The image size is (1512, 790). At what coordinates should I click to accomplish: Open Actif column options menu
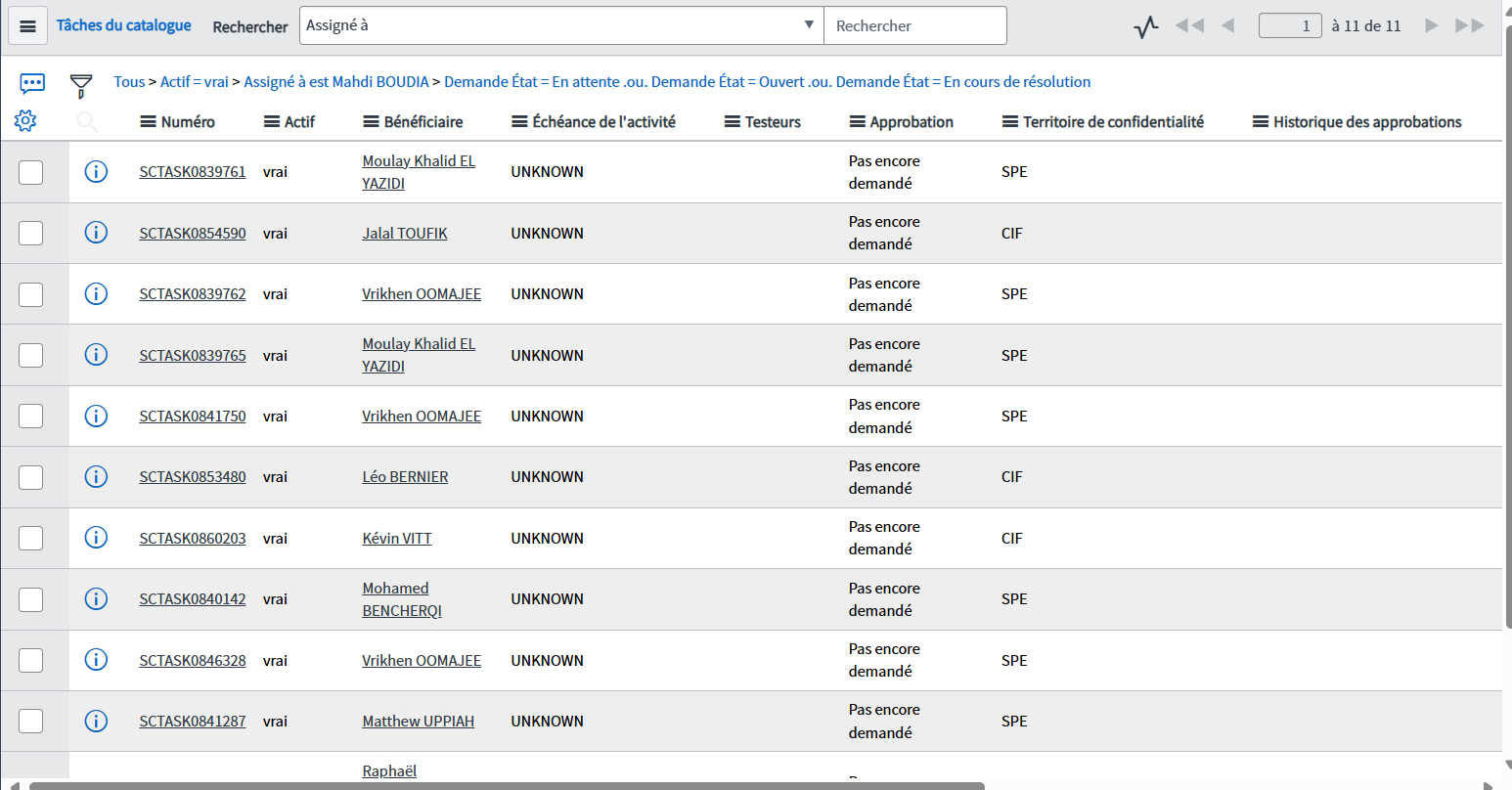click(272, 122)
